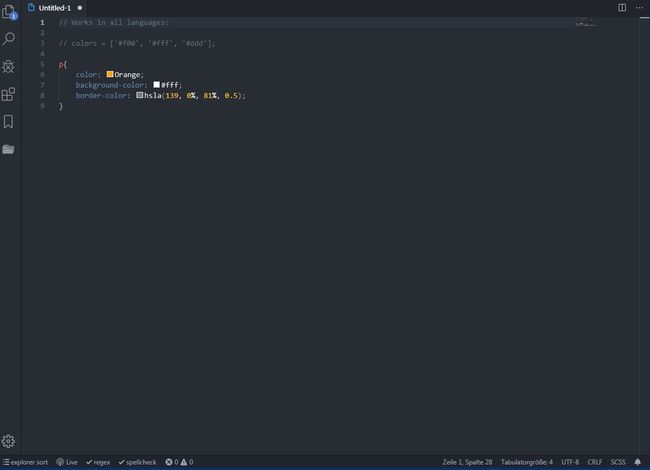Click the explorer sort status bar button
The width and height of the screenshot is (650, 470).
click(26, 462)
